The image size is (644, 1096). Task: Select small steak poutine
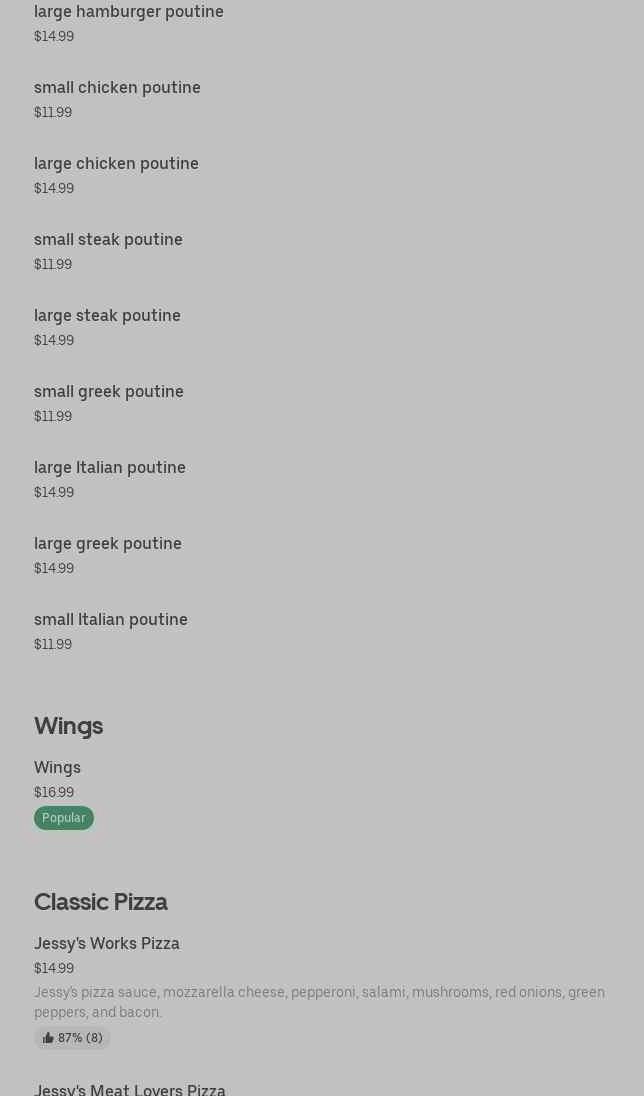108,240
